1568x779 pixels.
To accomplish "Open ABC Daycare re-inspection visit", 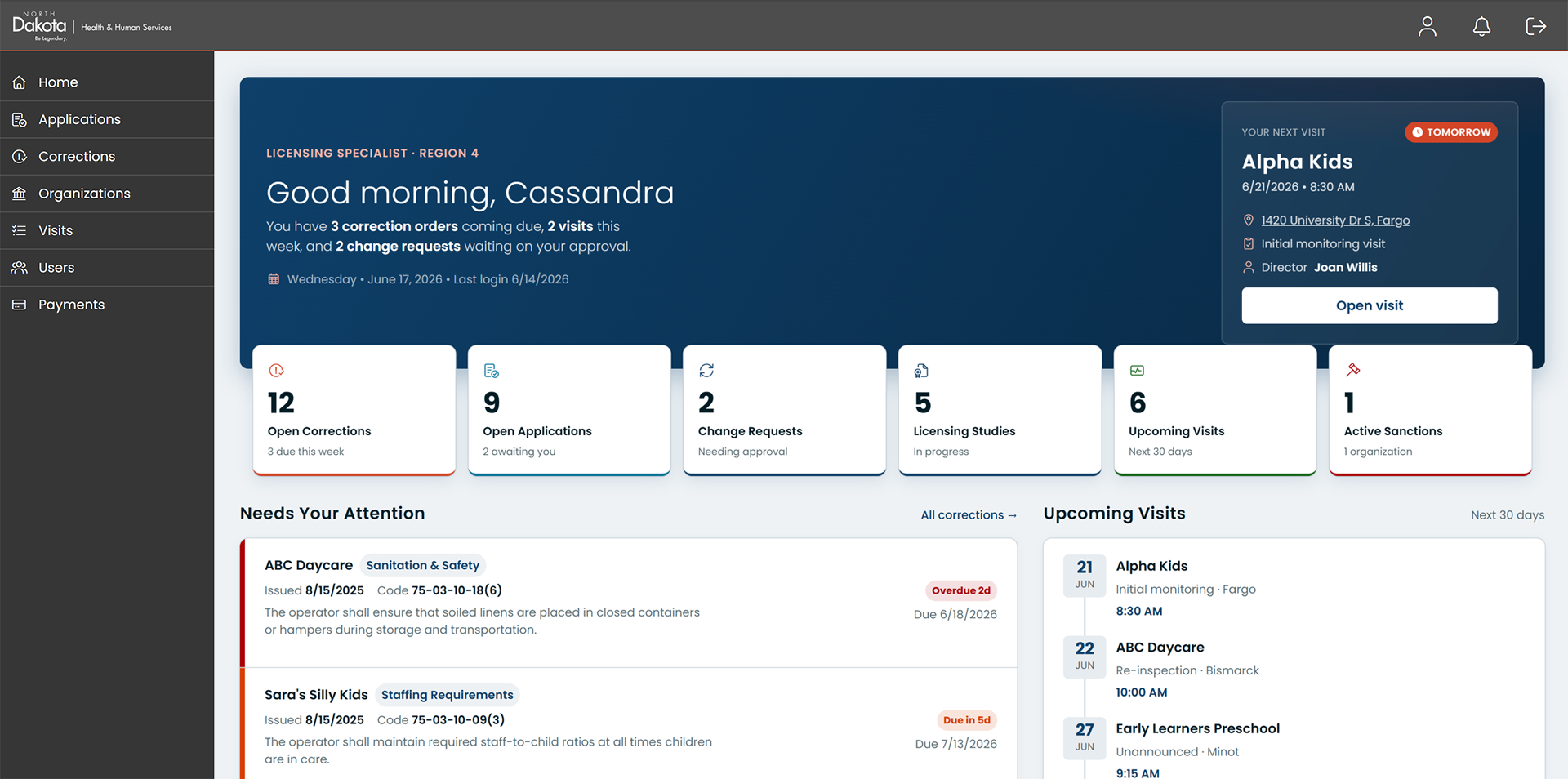I will point(1160,648).
